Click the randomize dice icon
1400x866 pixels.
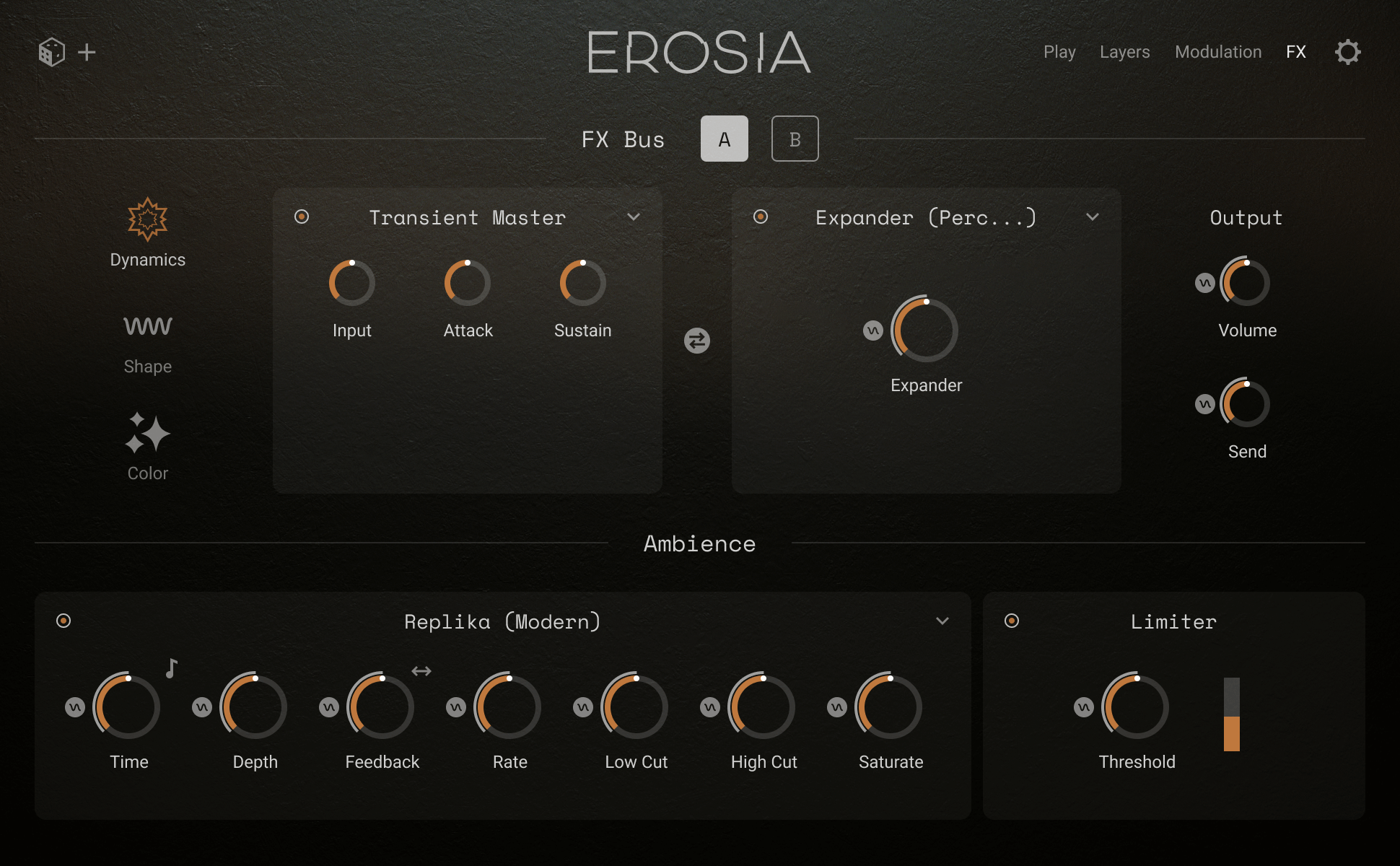(51, 52)
